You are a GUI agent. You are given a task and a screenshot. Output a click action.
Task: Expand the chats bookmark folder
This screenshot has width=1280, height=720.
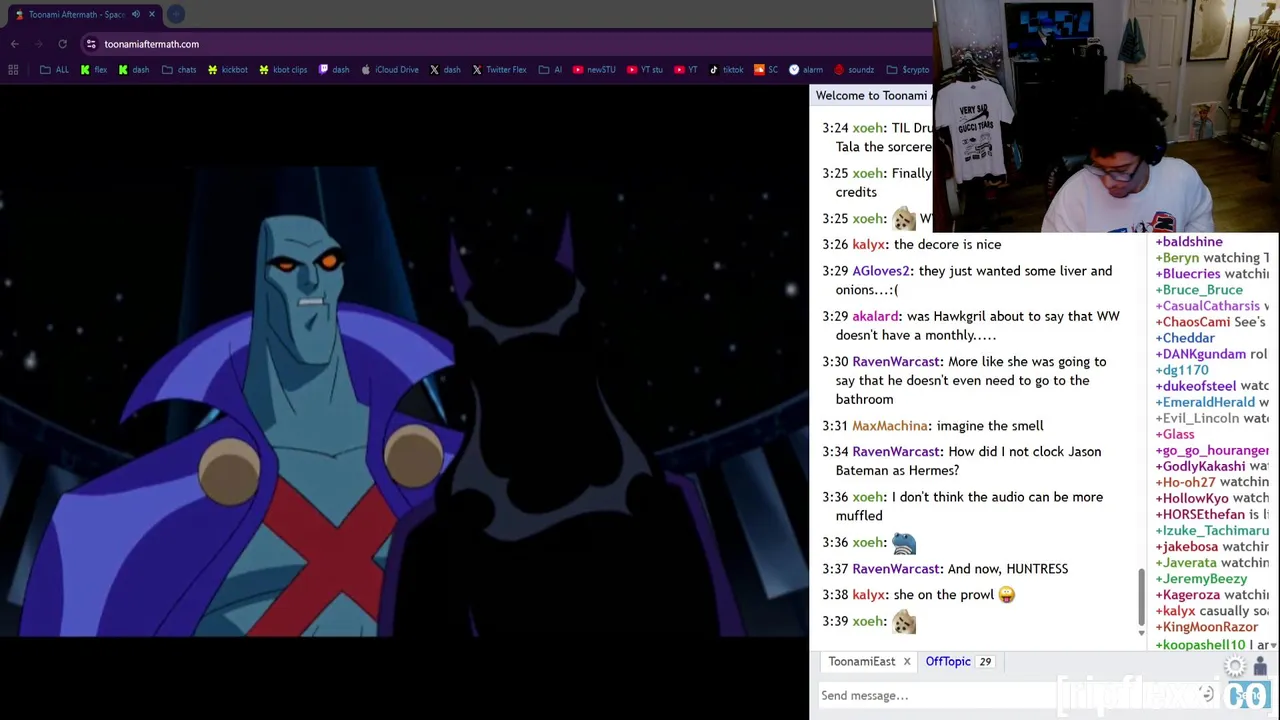point(179,70)
